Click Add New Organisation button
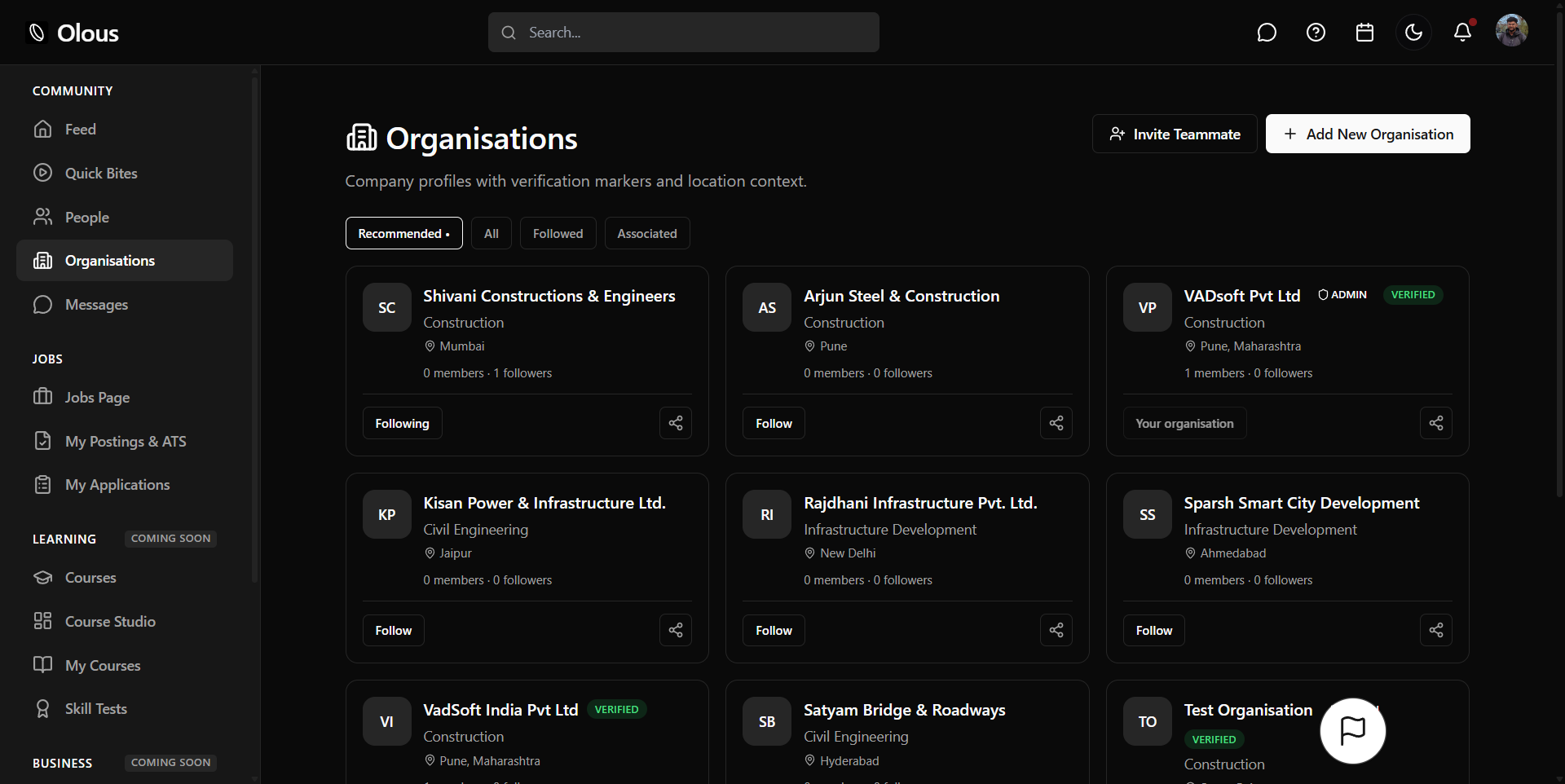 pyautogui.click(x=1368, y=134)
